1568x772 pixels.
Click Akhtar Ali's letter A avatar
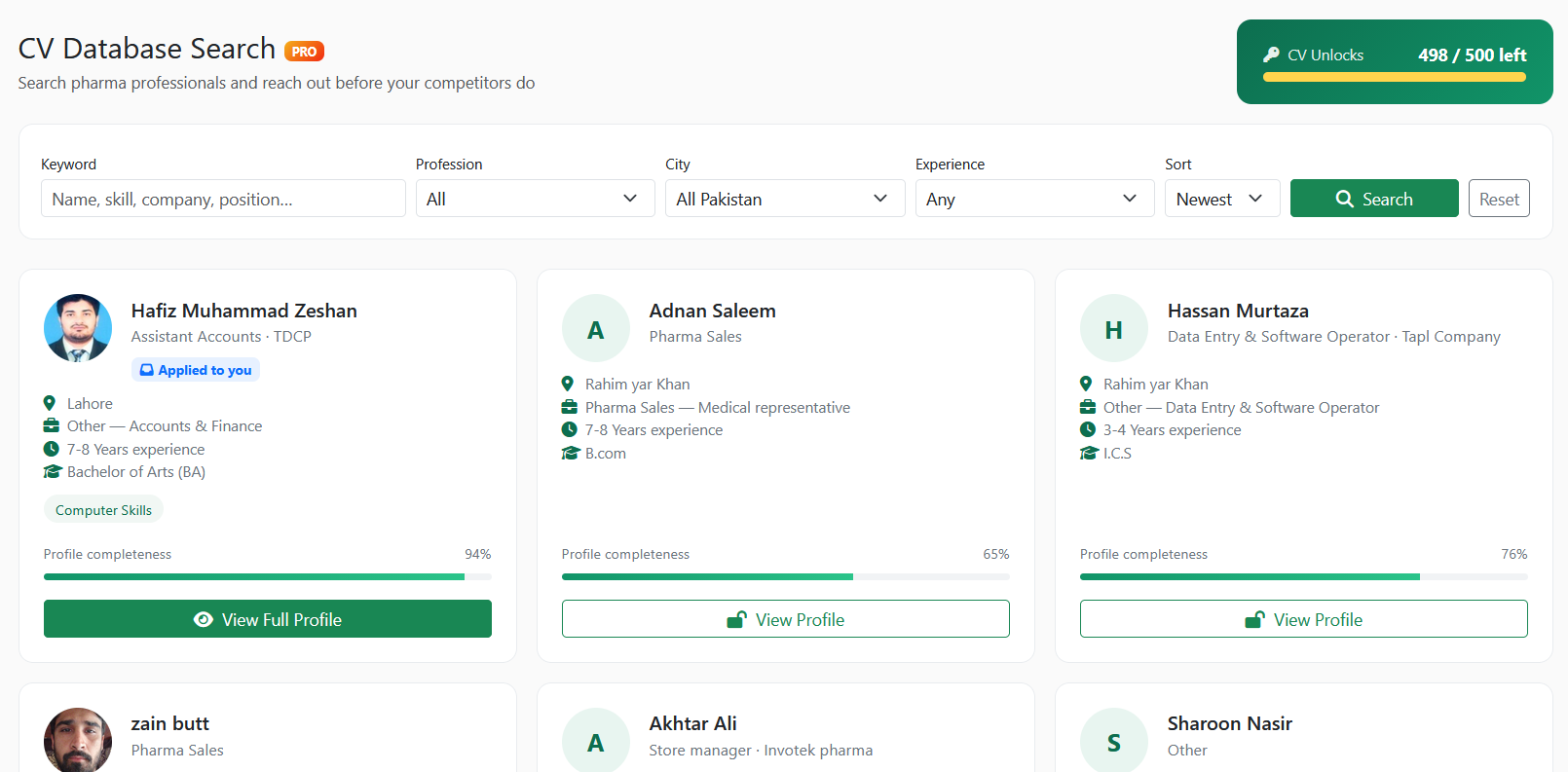tap(596, 740)
